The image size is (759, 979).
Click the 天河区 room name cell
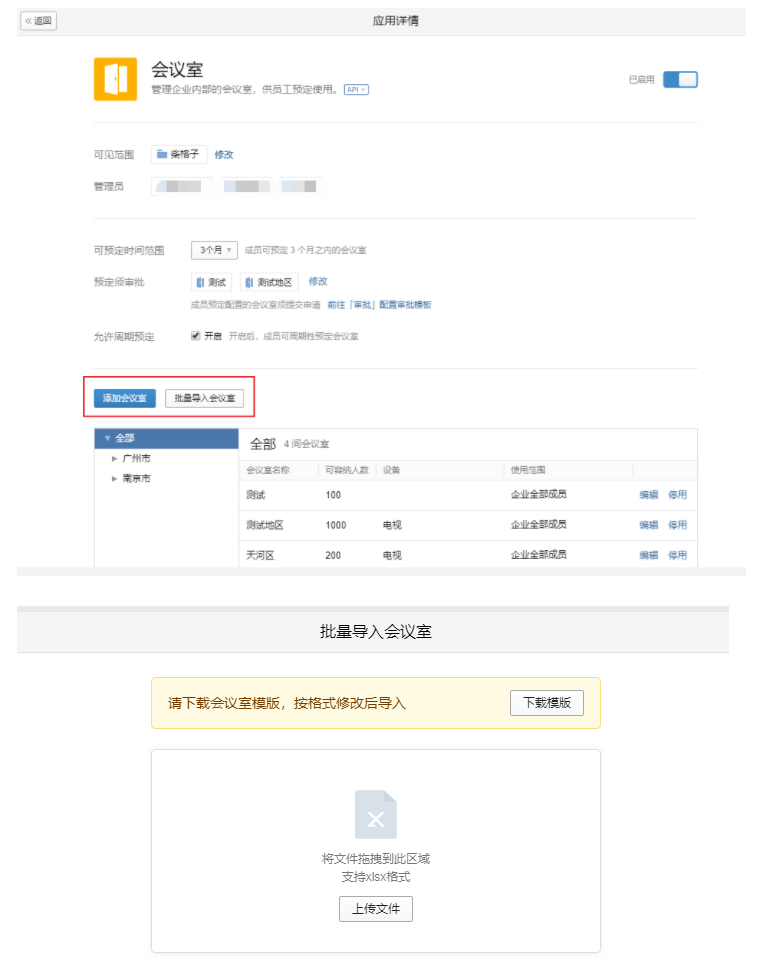(x=260, y=555)
